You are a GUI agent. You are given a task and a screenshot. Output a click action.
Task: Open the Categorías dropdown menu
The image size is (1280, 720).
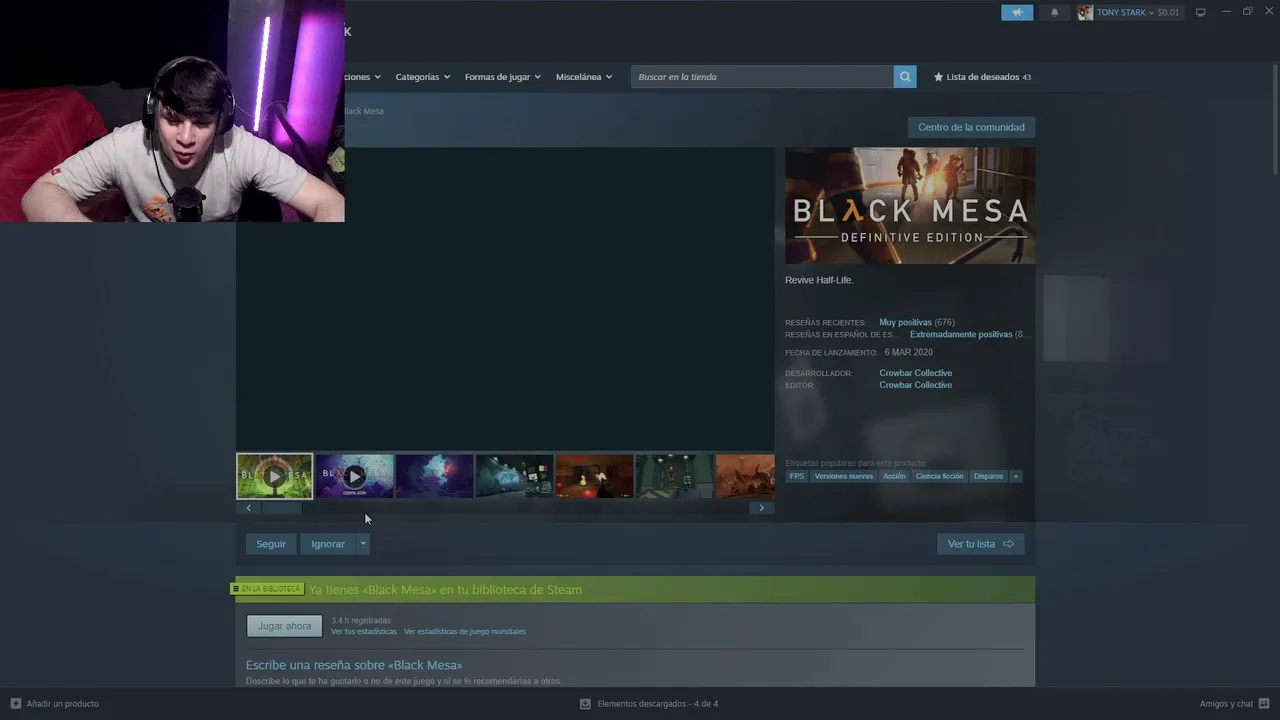423,77
